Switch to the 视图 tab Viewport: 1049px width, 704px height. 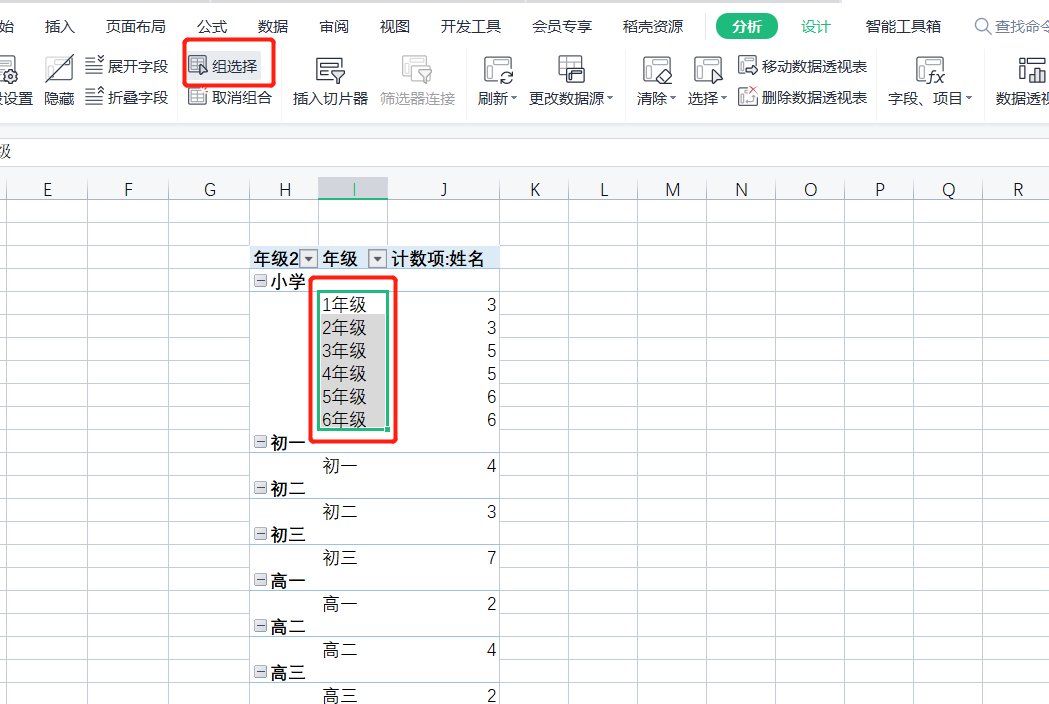pyautogui.click(x=395, y=27)
